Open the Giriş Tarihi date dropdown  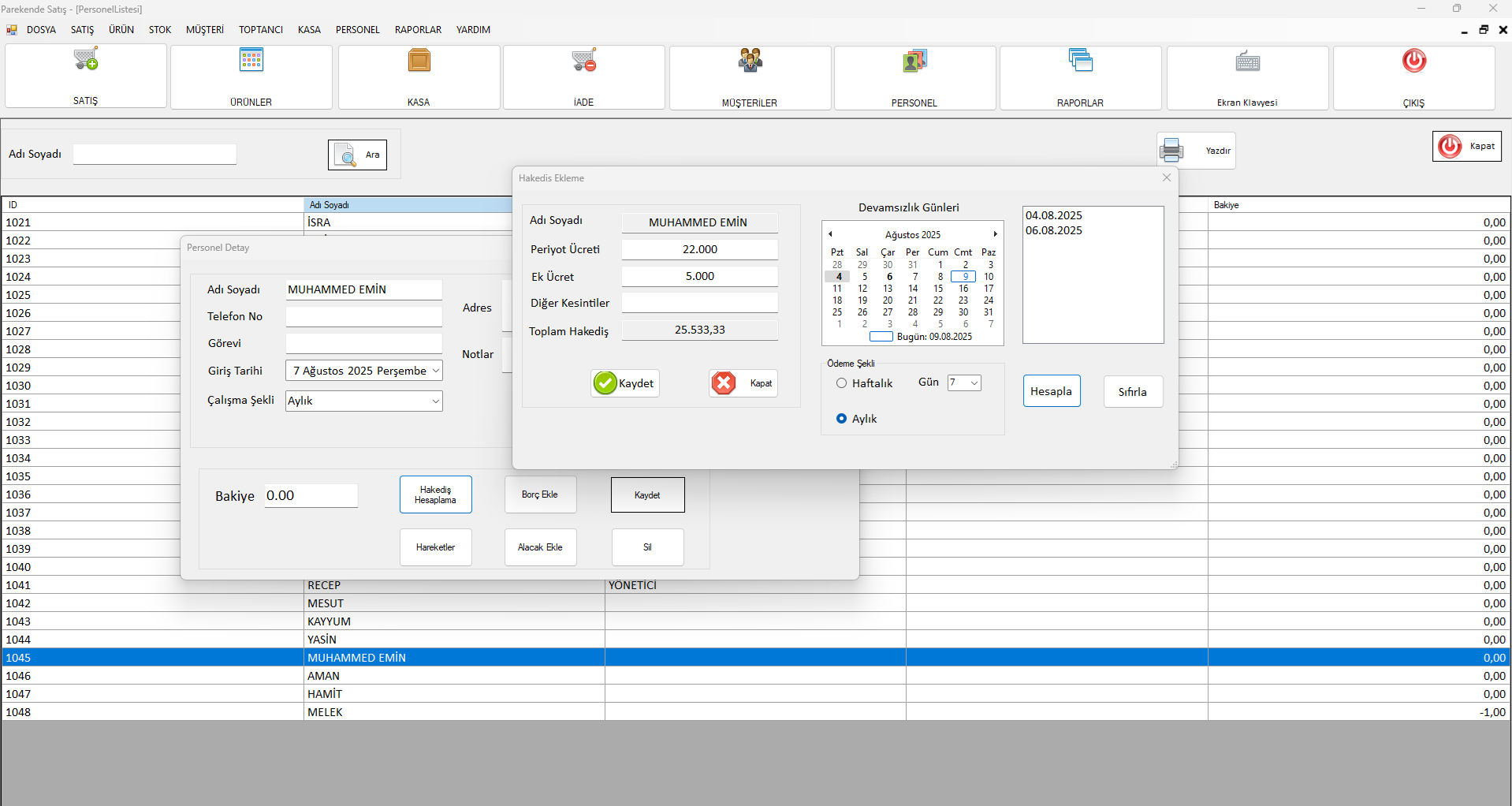(x=435, y=371)
